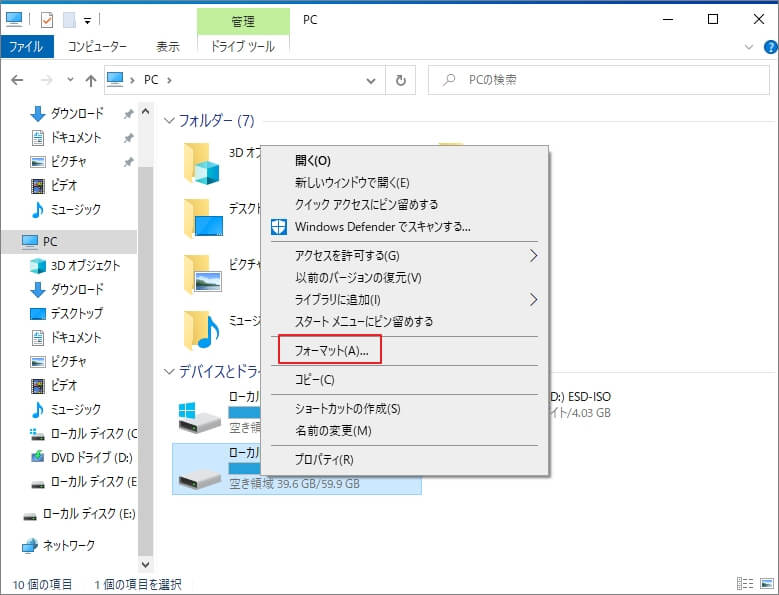Click the PCの検索 search box
This screenshot has width=779, height=595.
599,80
